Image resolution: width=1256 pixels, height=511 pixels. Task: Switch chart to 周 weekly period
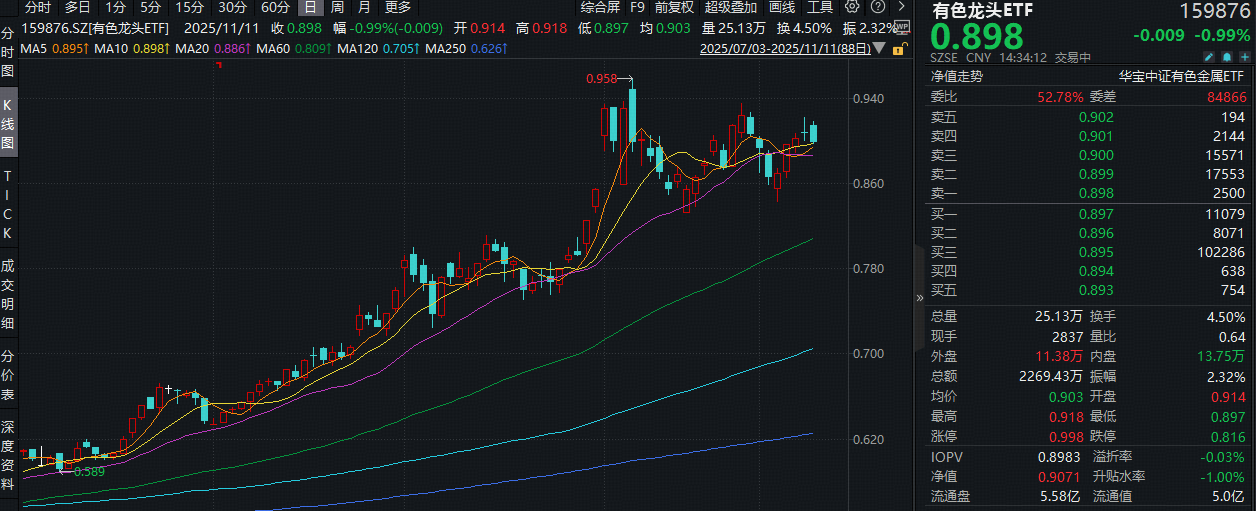[336, 7]
